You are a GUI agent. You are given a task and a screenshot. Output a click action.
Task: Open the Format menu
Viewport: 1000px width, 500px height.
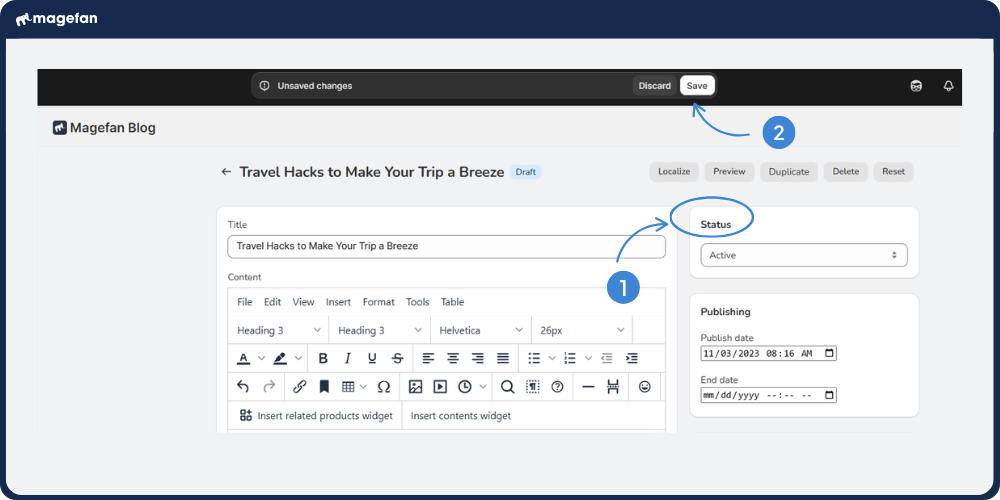[378, 302]
